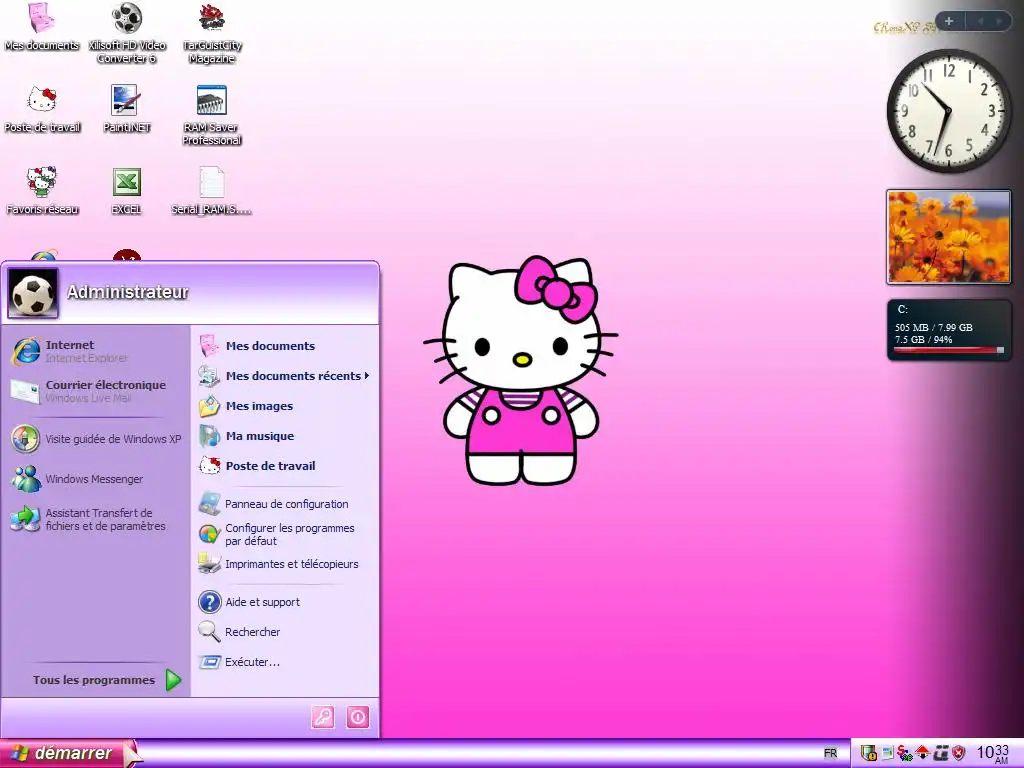This screenshot has width=1024, height=768.
Task: Expand Mes documents récents submenu
Action: (x=285, y=376)
